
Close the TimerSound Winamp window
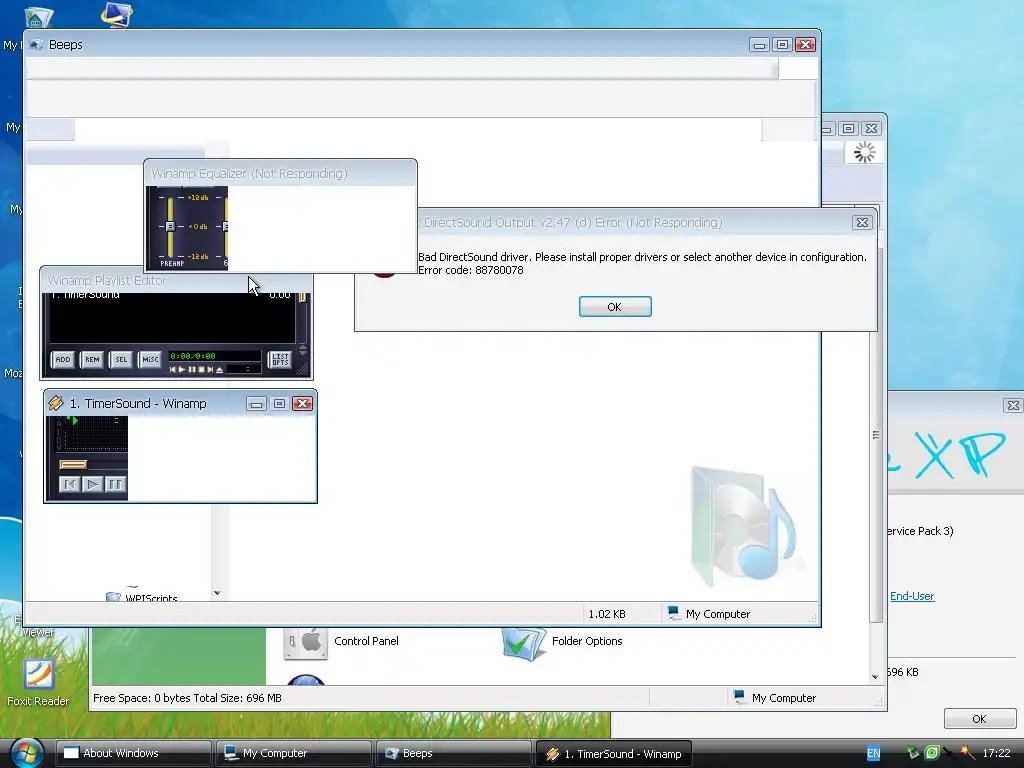(302, 404)
